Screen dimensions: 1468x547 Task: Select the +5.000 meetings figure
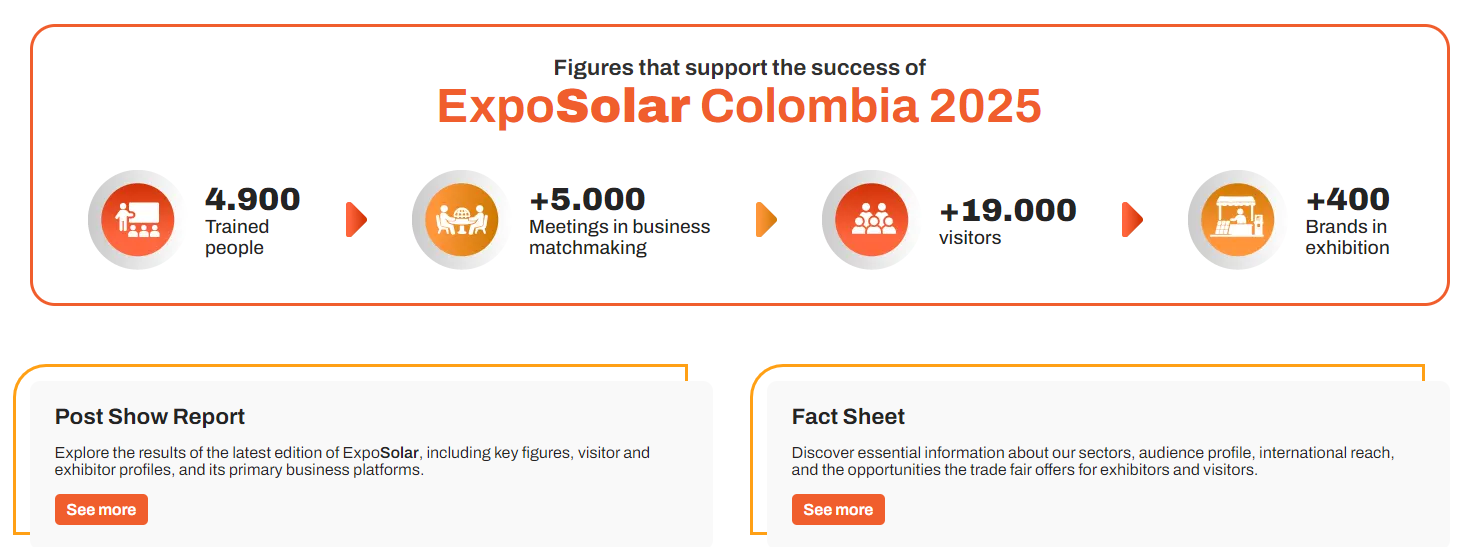tap(587, 199)
